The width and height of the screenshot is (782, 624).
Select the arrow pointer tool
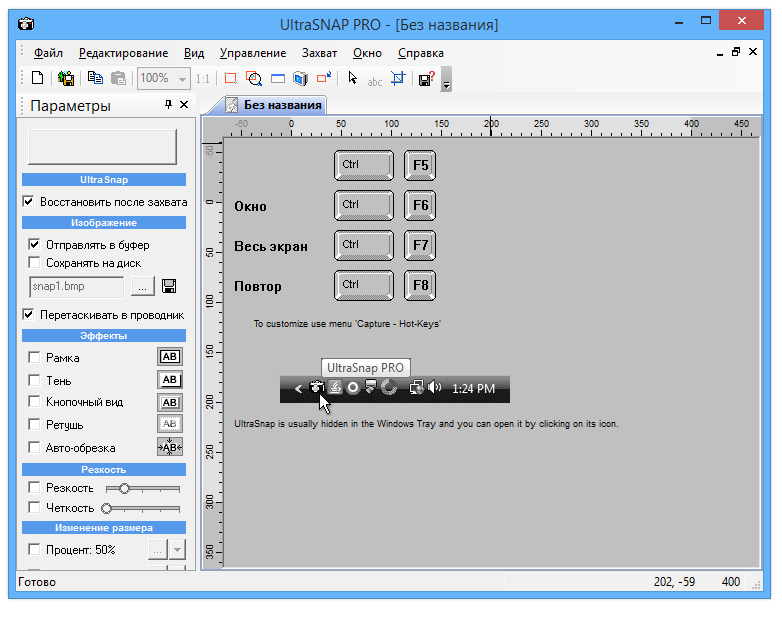(353, 78)
